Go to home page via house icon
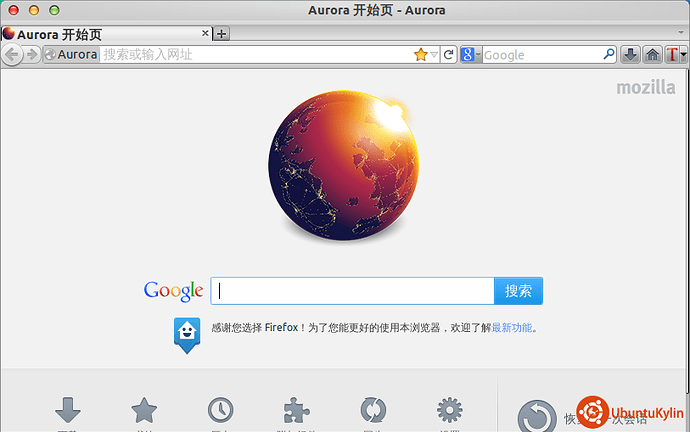This screenshot has height=432, width=690. click(x=652, y=55)
